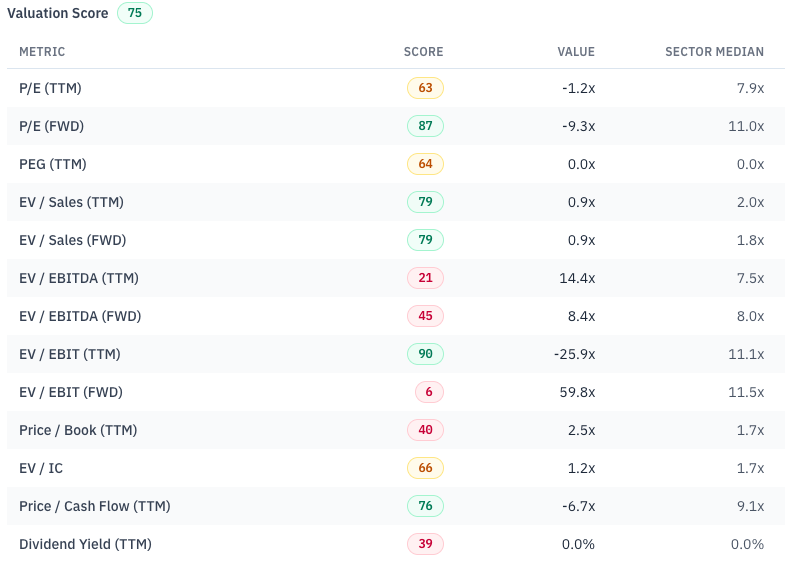
Task: Click sector median 7.5x for EV / EBITDA (TTM)
Action: click(750, 279)
